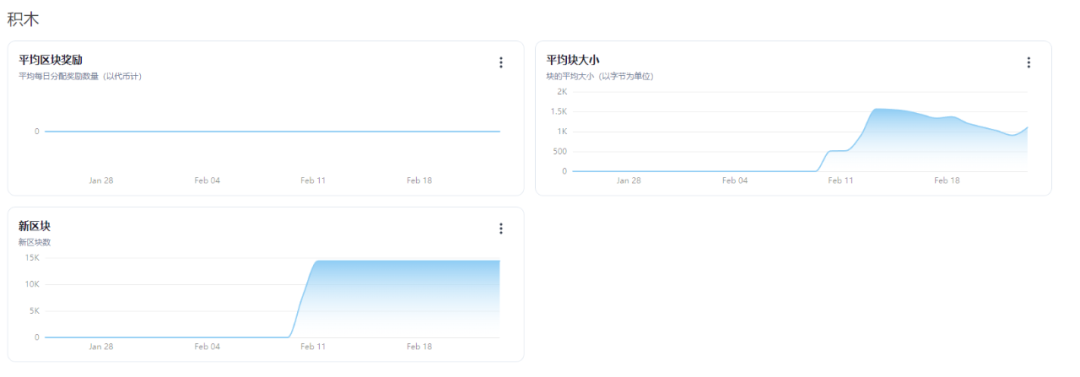Click the 0 axis label in 新区块 chart
1080x377 pixels.
[37, 338]
